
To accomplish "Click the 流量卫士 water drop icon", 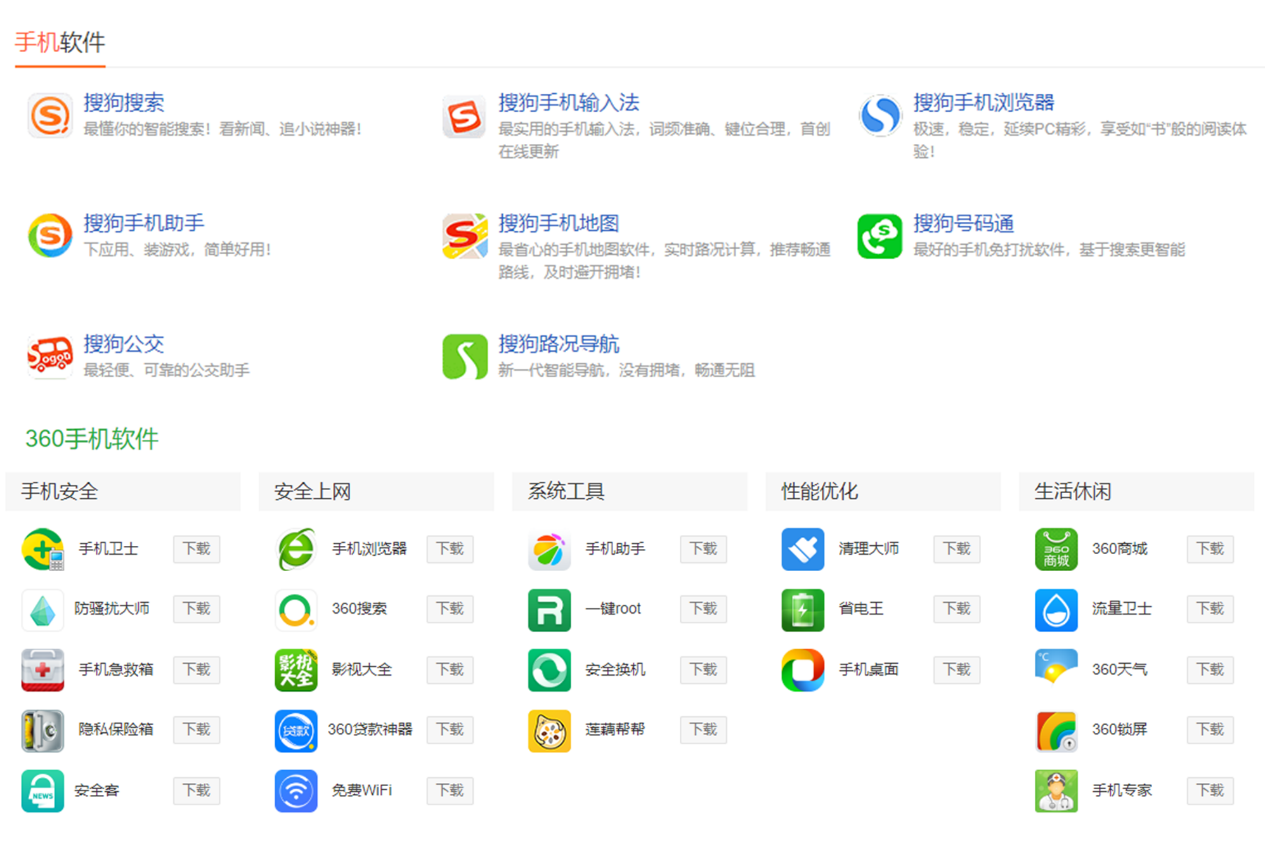I will click(1056, 609).
